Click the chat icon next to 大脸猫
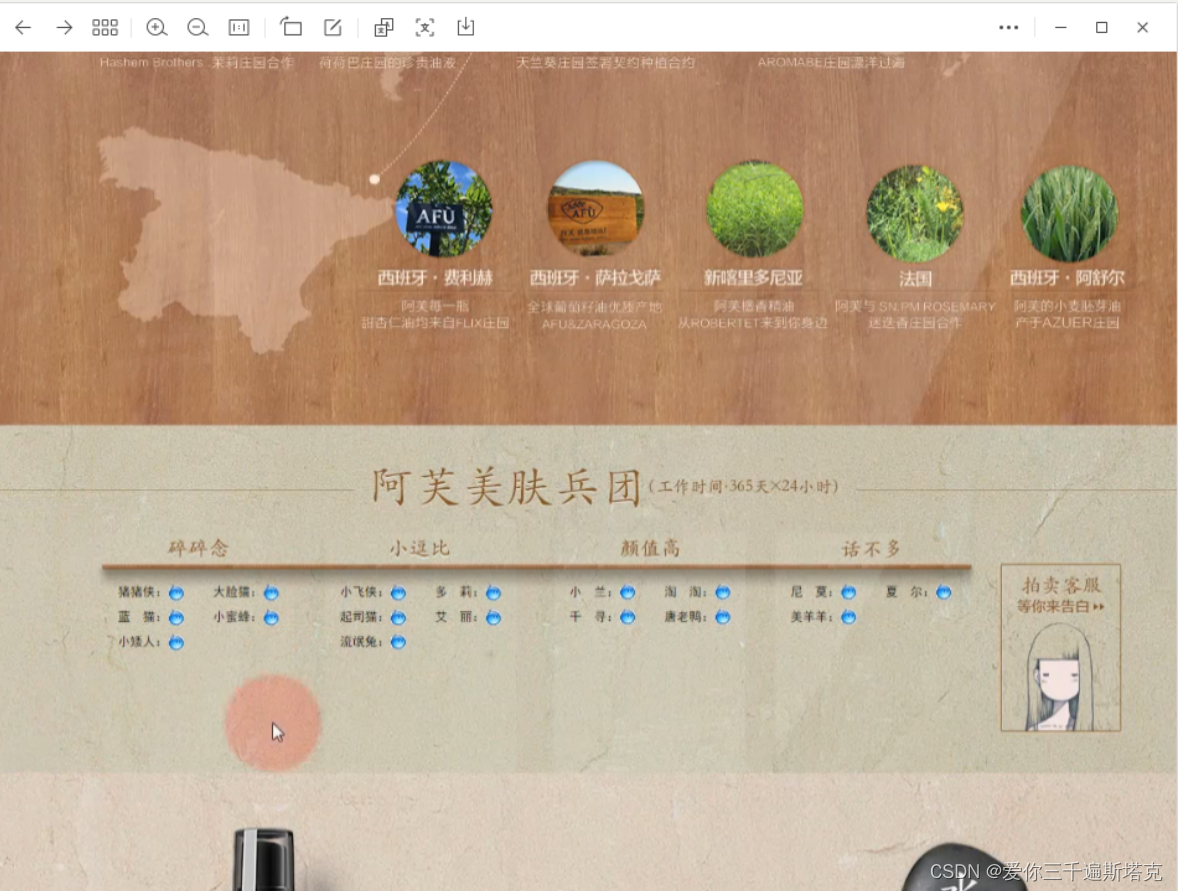 pyautogui.click(x=271, y=593)
